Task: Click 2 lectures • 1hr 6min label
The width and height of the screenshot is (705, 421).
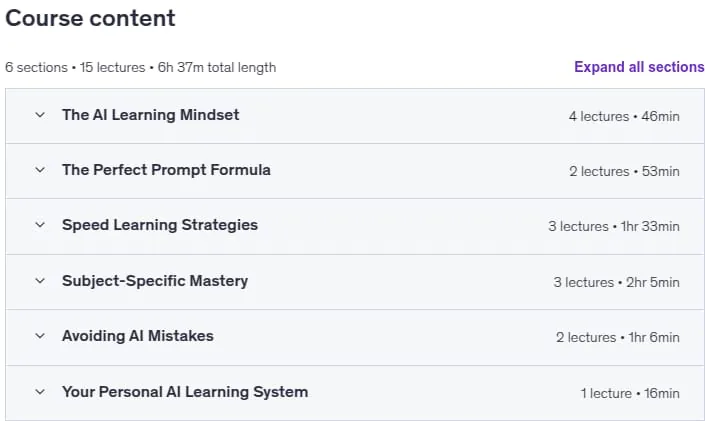Action: pyautogui.click(x=618, y=337)
